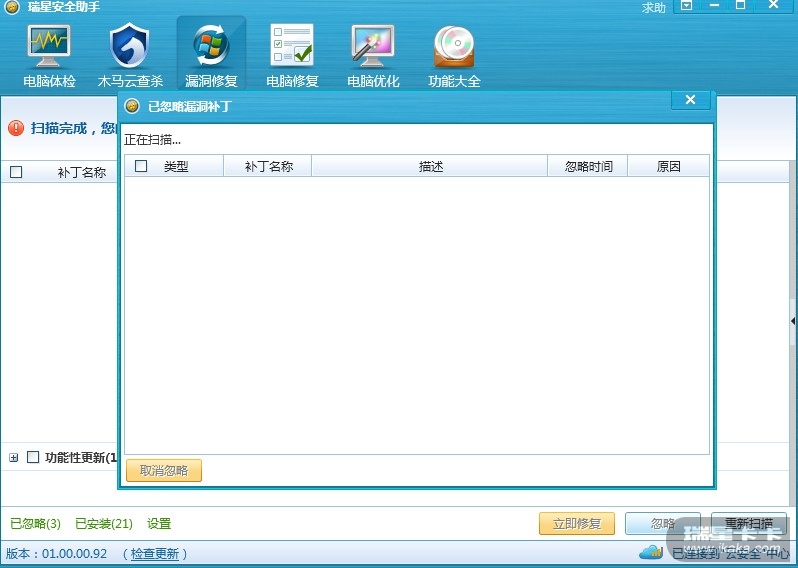The width and height of the screenshot is (798, 568).
Task: Open the 电脑优化 magic wand icon
Action: [373, 46]
